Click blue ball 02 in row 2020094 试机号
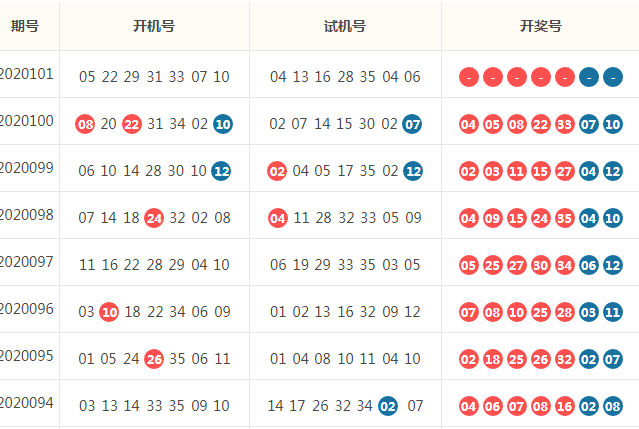 pos(388,406)
